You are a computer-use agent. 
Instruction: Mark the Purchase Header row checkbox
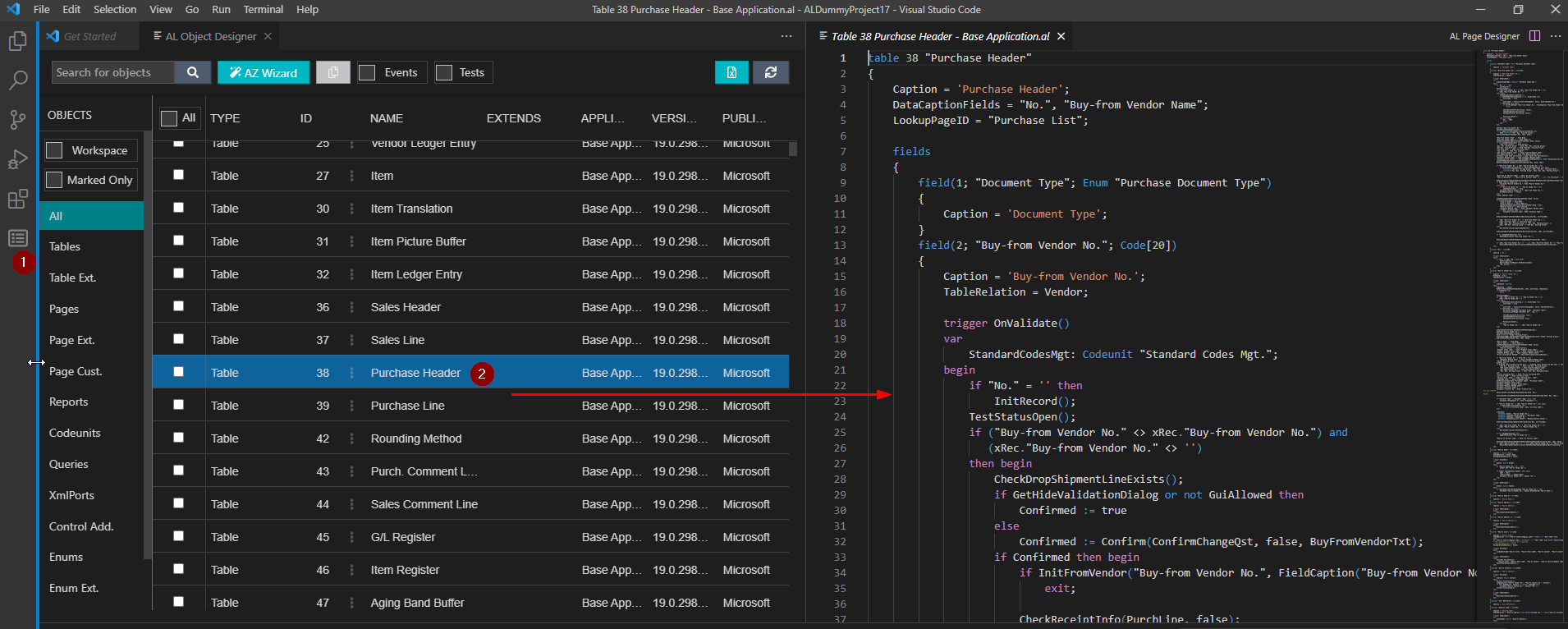178,372
